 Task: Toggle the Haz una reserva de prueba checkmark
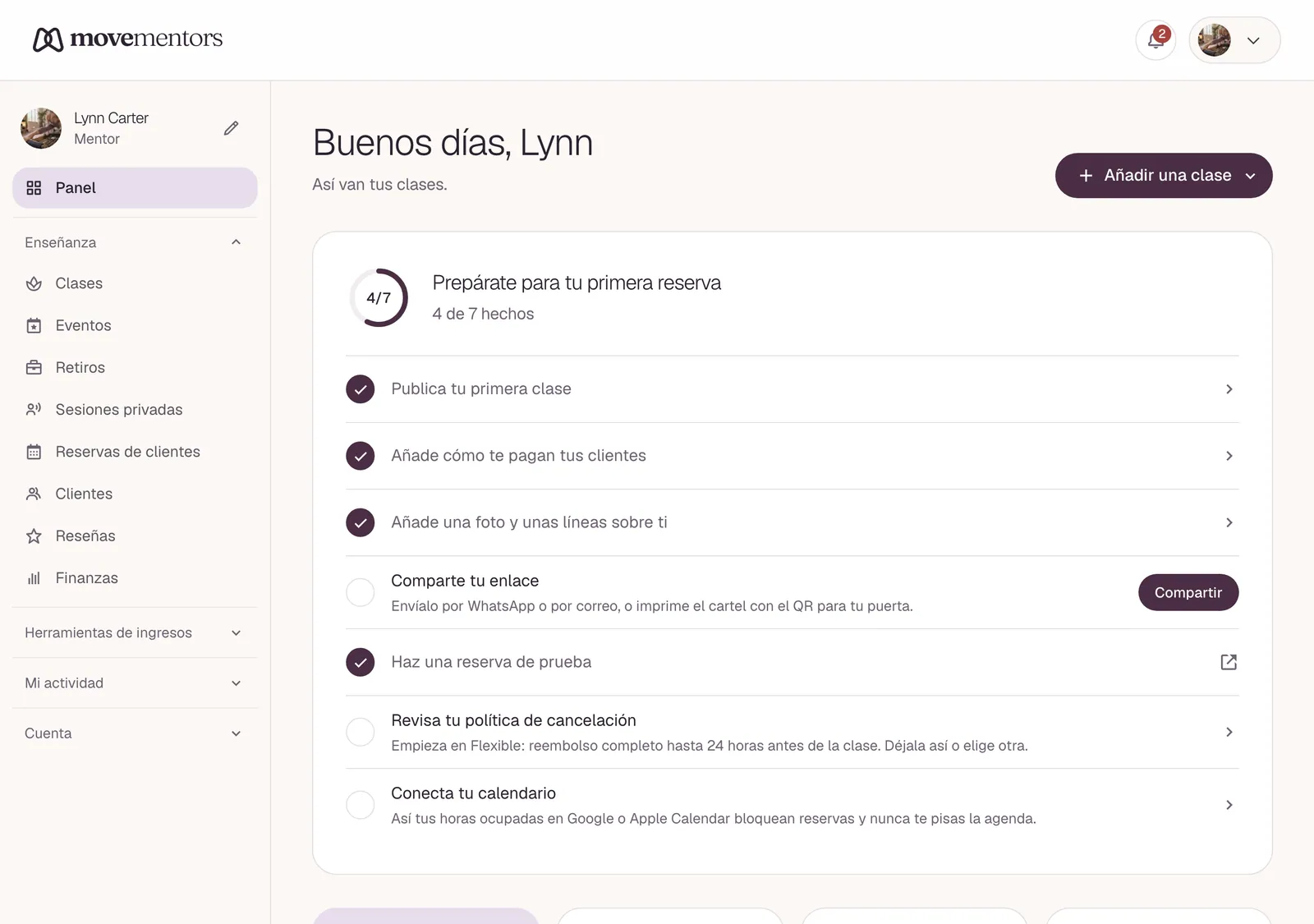361,662
